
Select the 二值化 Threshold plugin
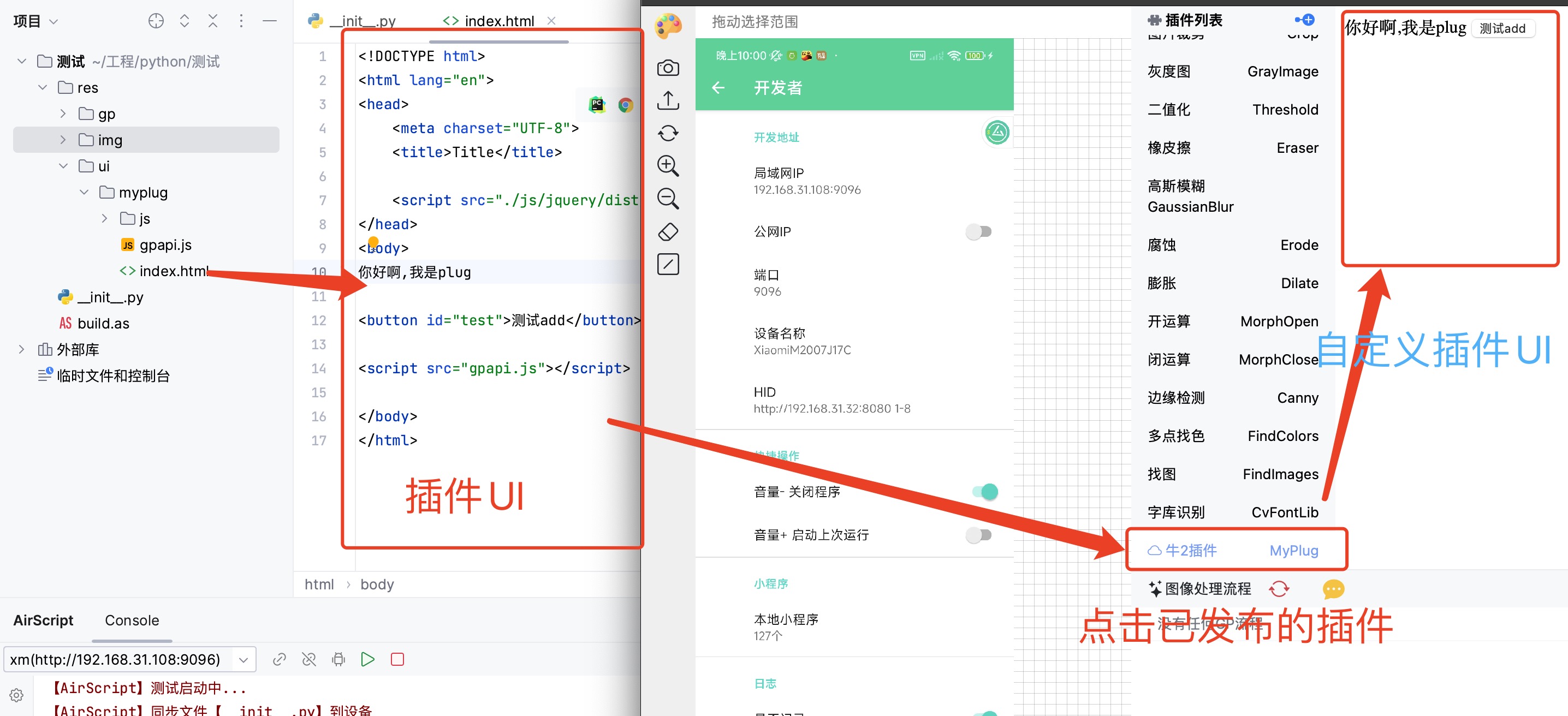(1233, 110)
